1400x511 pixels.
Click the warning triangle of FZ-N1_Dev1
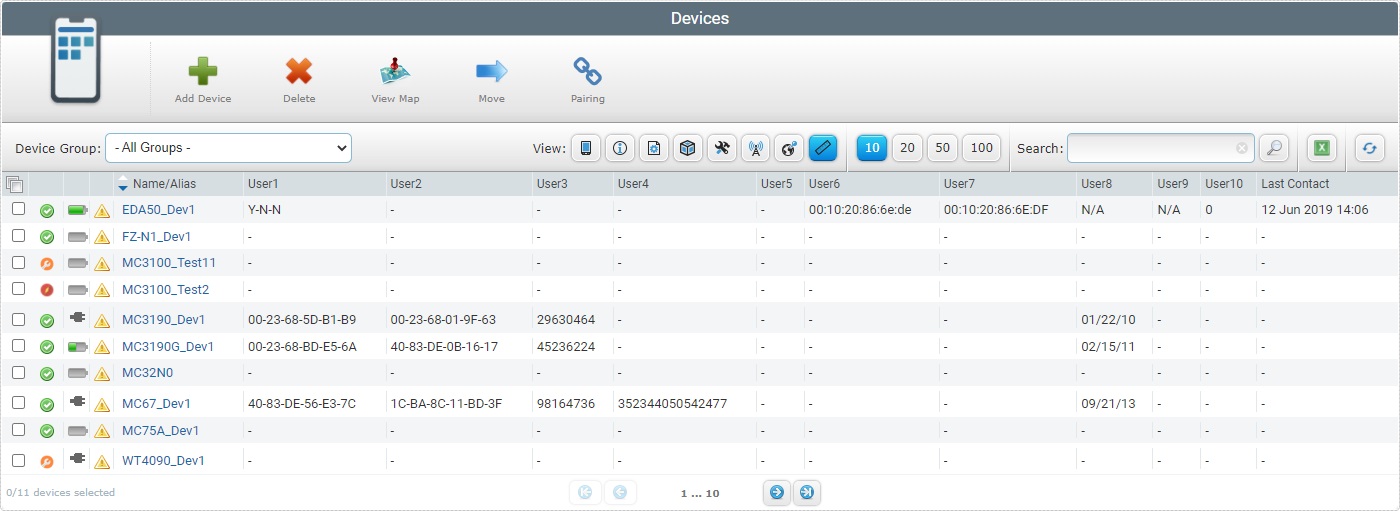(102, 237)
